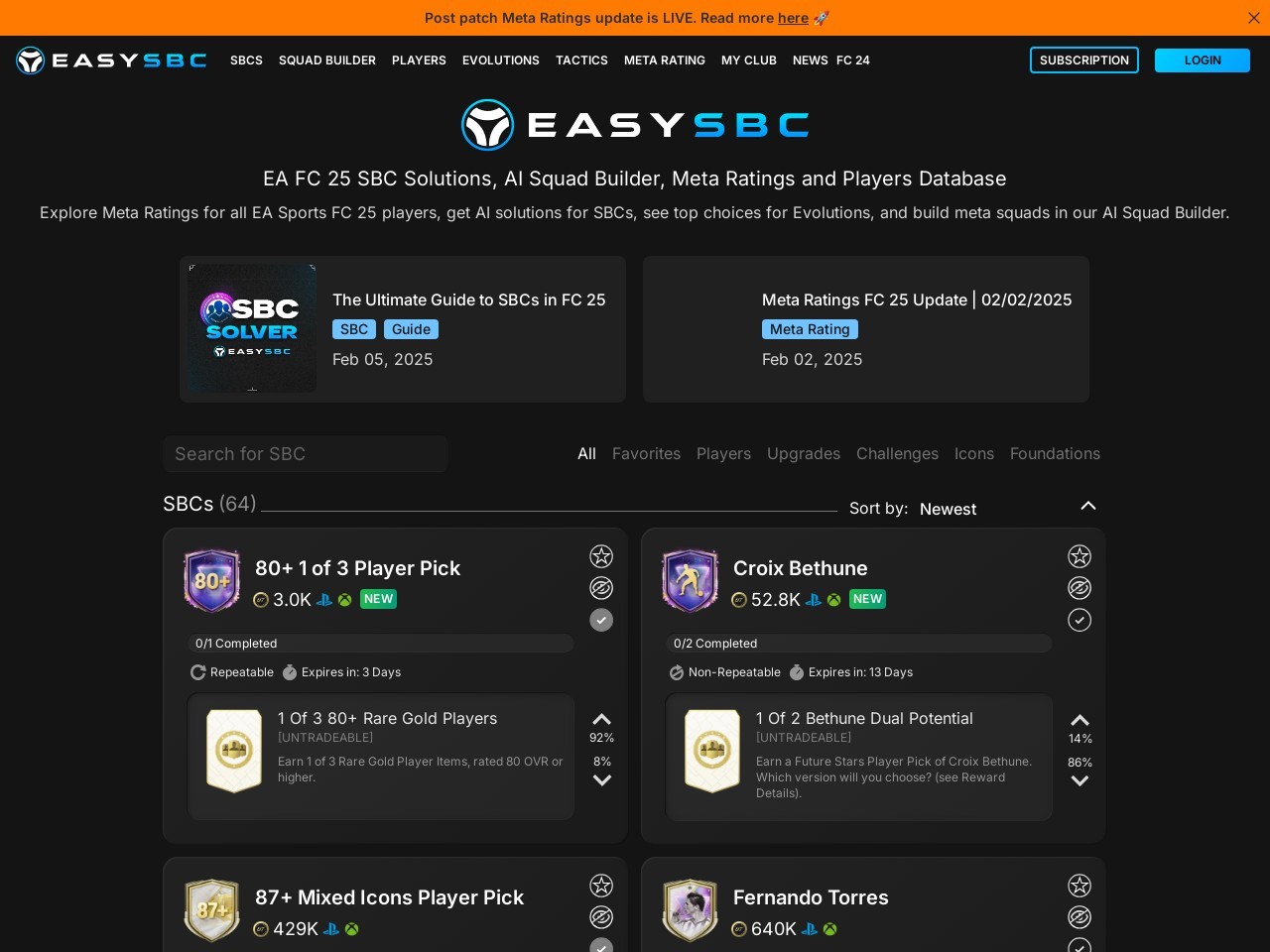Navigate to Tactics
The image size is (1270, 952).
click(x=581, y=60)
